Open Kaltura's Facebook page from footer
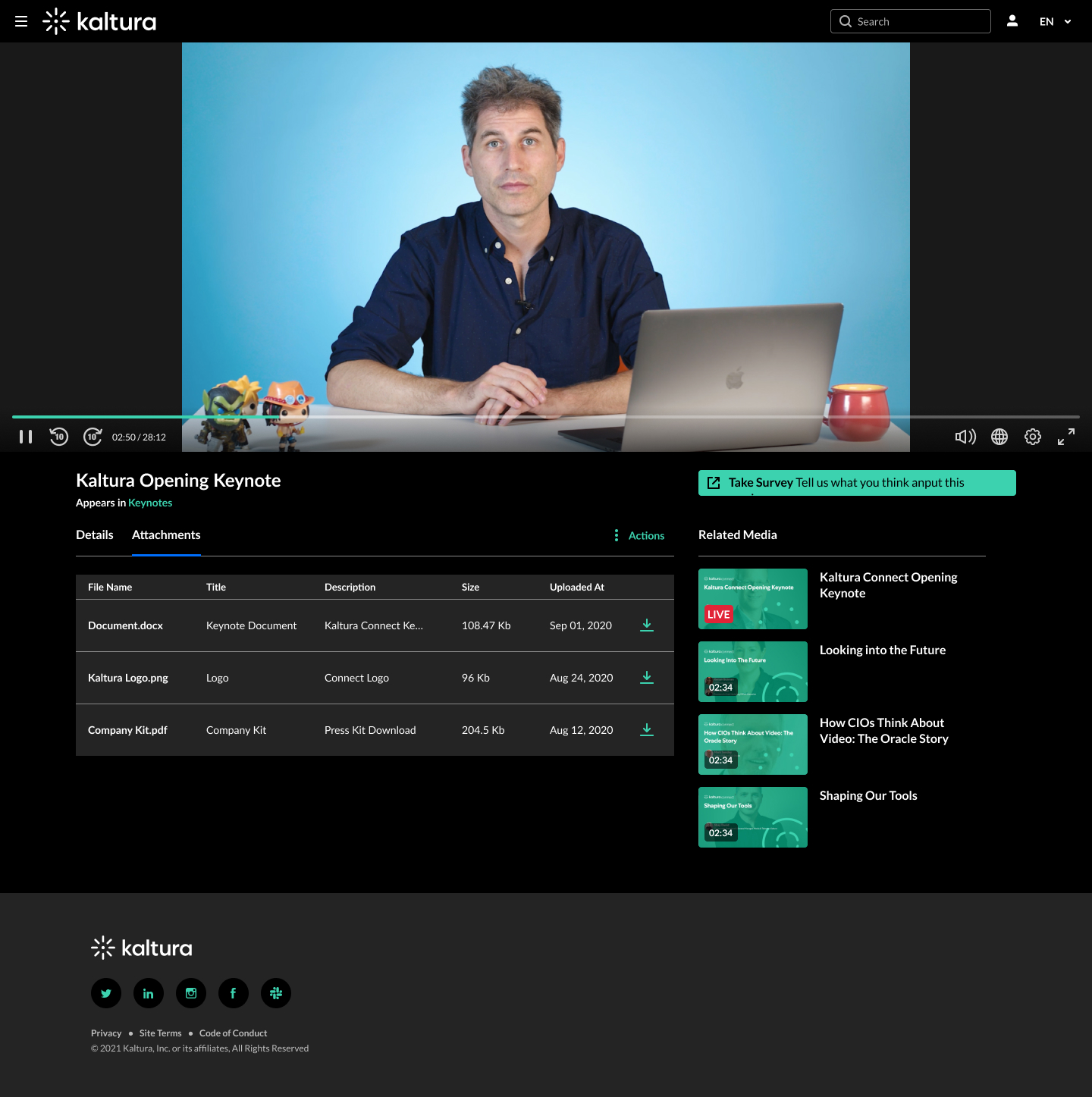 pos(234,993)
